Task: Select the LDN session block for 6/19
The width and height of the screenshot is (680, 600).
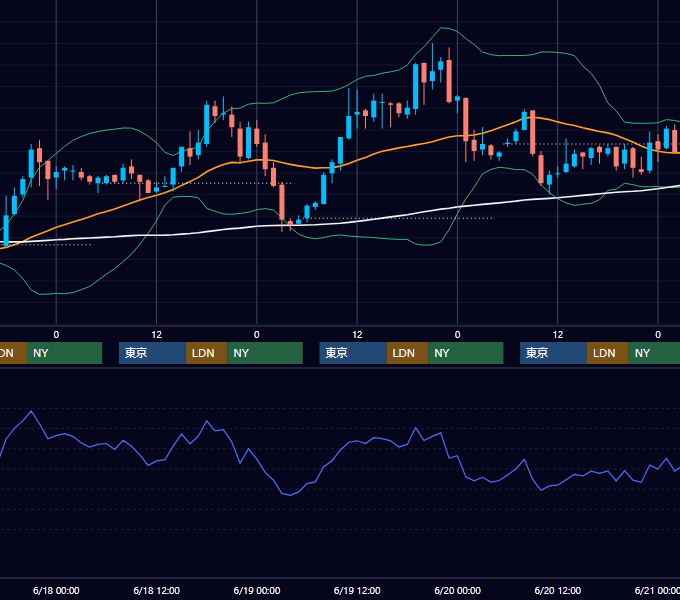Action: pyautogui.click(x=407, y=353)
